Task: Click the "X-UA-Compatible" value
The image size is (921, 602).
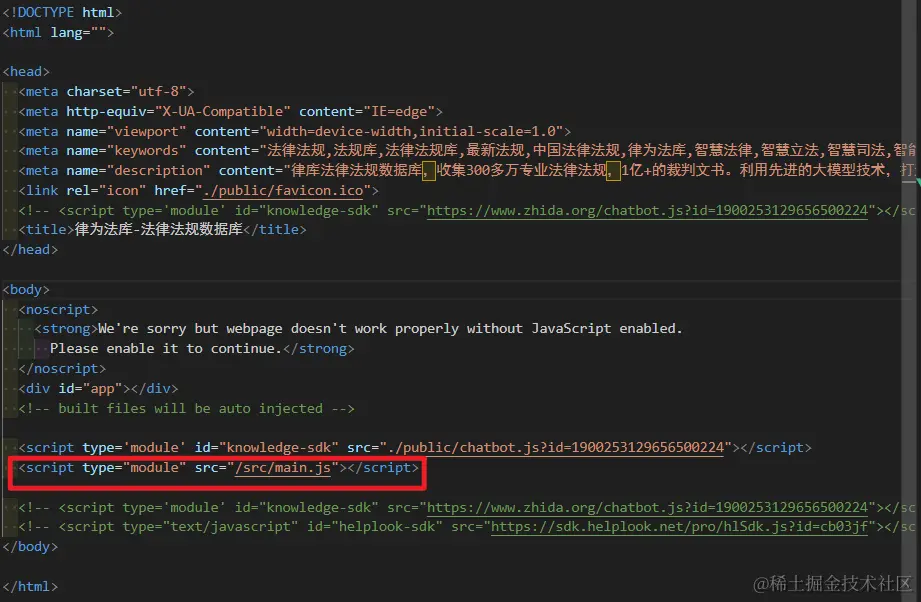Action: click(x=223, y=112)
